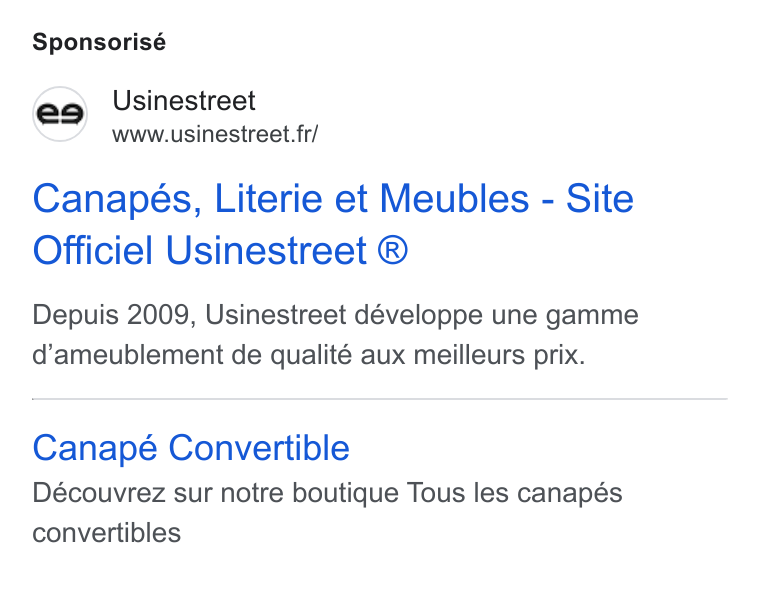Click the "d'ameublement de qualité" description line
760x600 pixels.
[x=192, y=355]
